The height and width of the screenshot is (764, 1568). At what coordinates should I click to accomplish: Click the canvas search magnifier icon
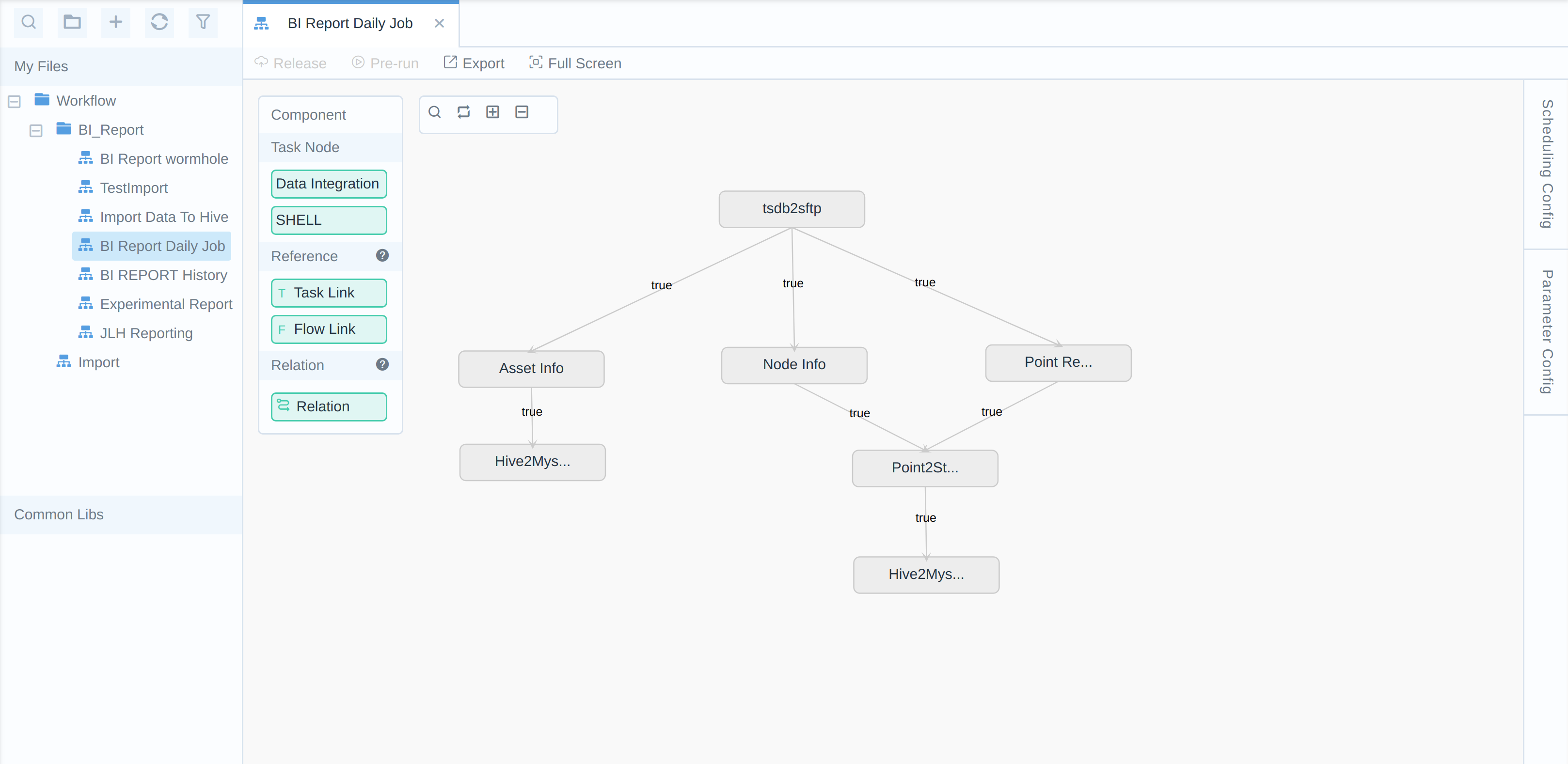click(x=435, y=112)
